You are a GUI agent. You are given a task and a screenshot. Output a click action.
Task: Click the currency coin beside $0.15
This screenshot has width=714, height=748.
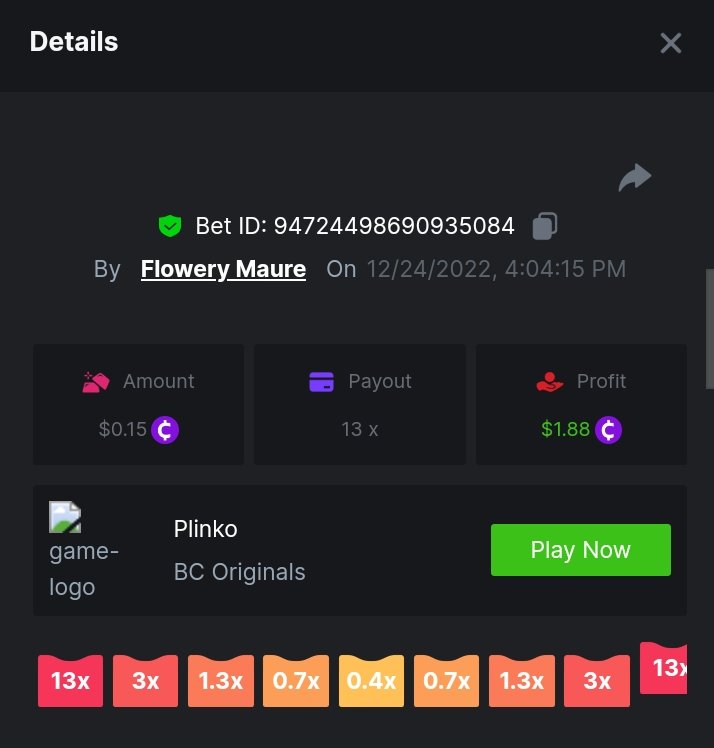[x=165, y=430]
